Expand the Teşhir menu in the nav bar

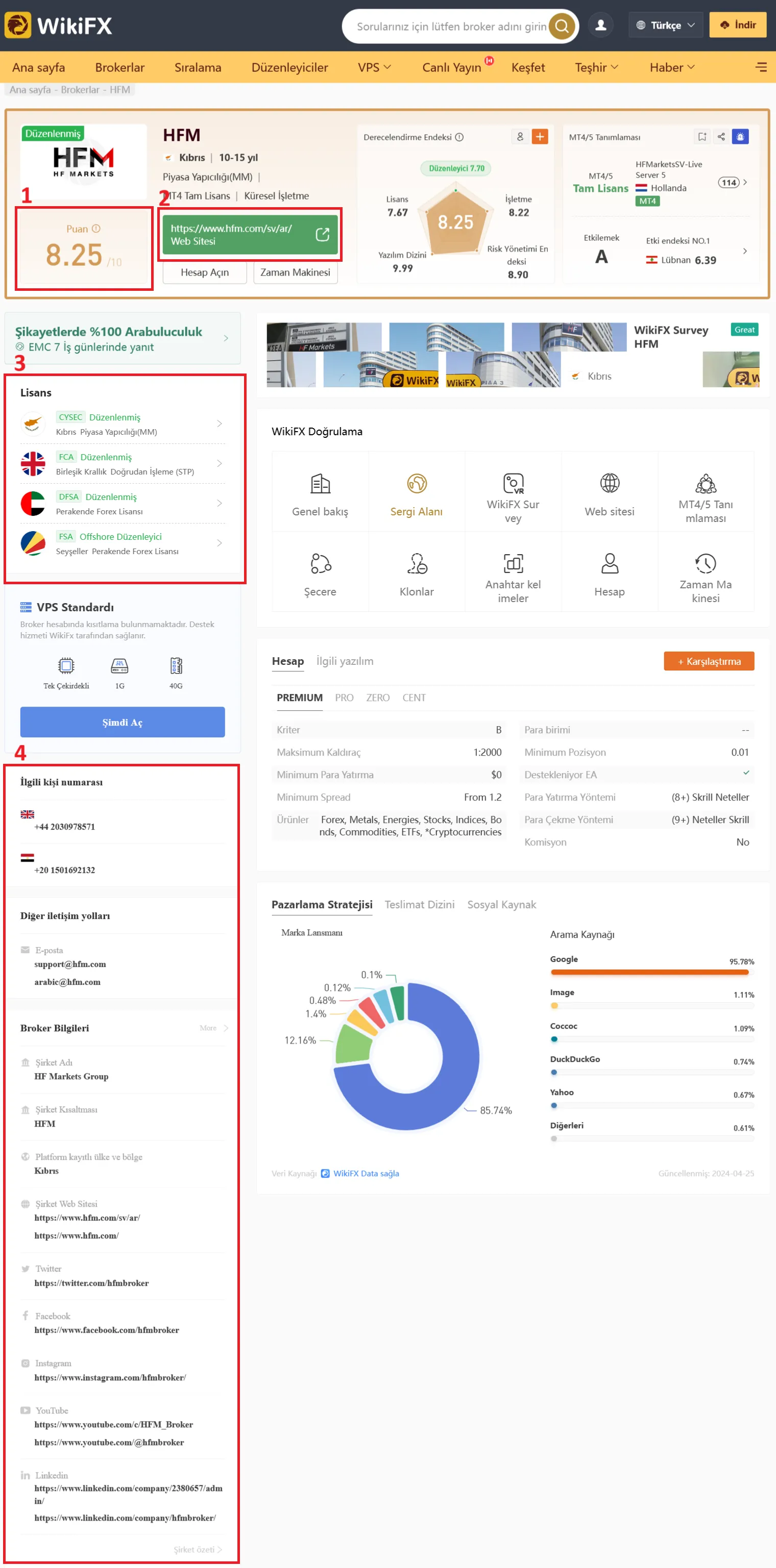pos(596,67)
